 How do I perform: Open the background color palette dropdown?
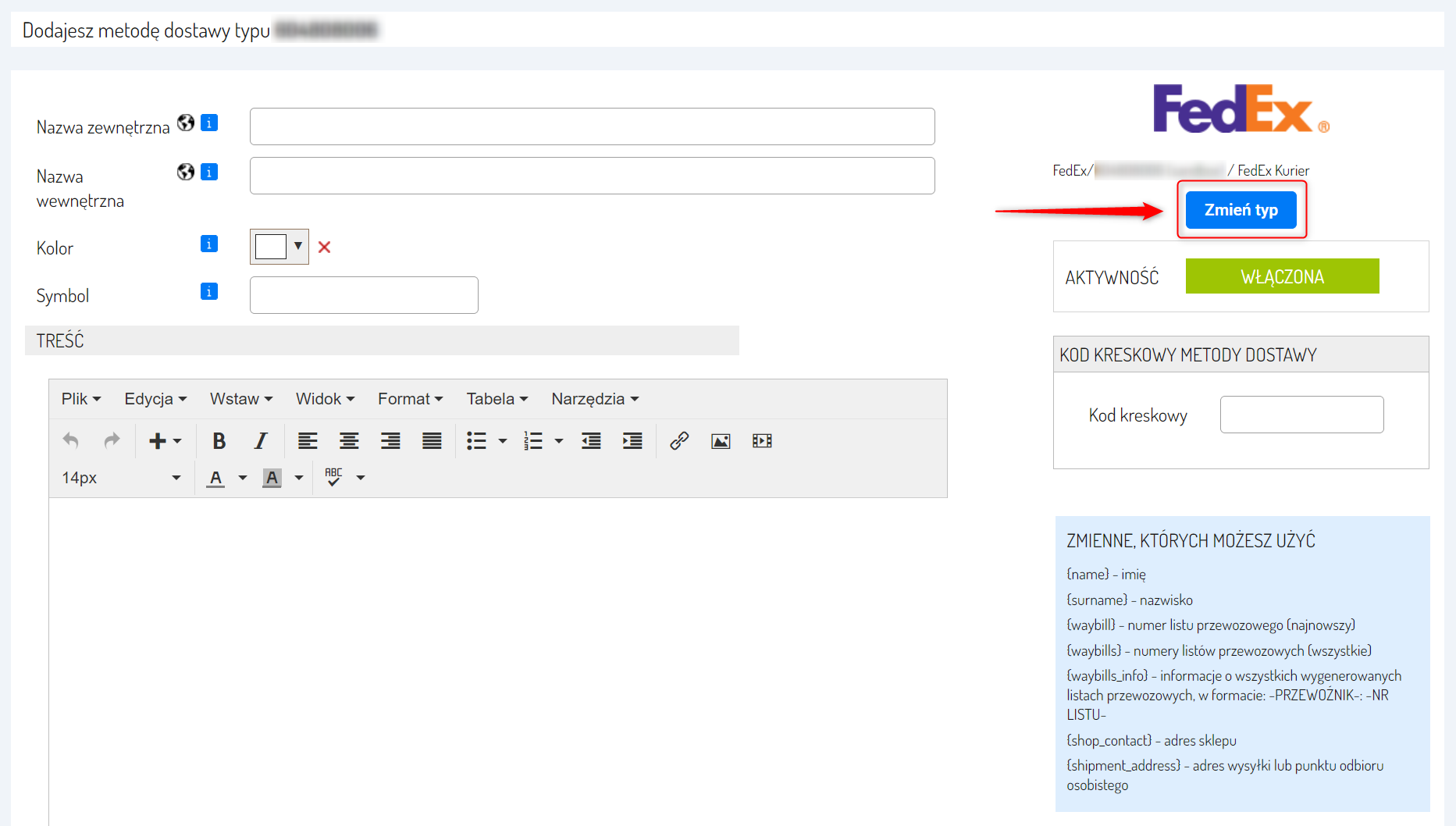pos(299,478)
